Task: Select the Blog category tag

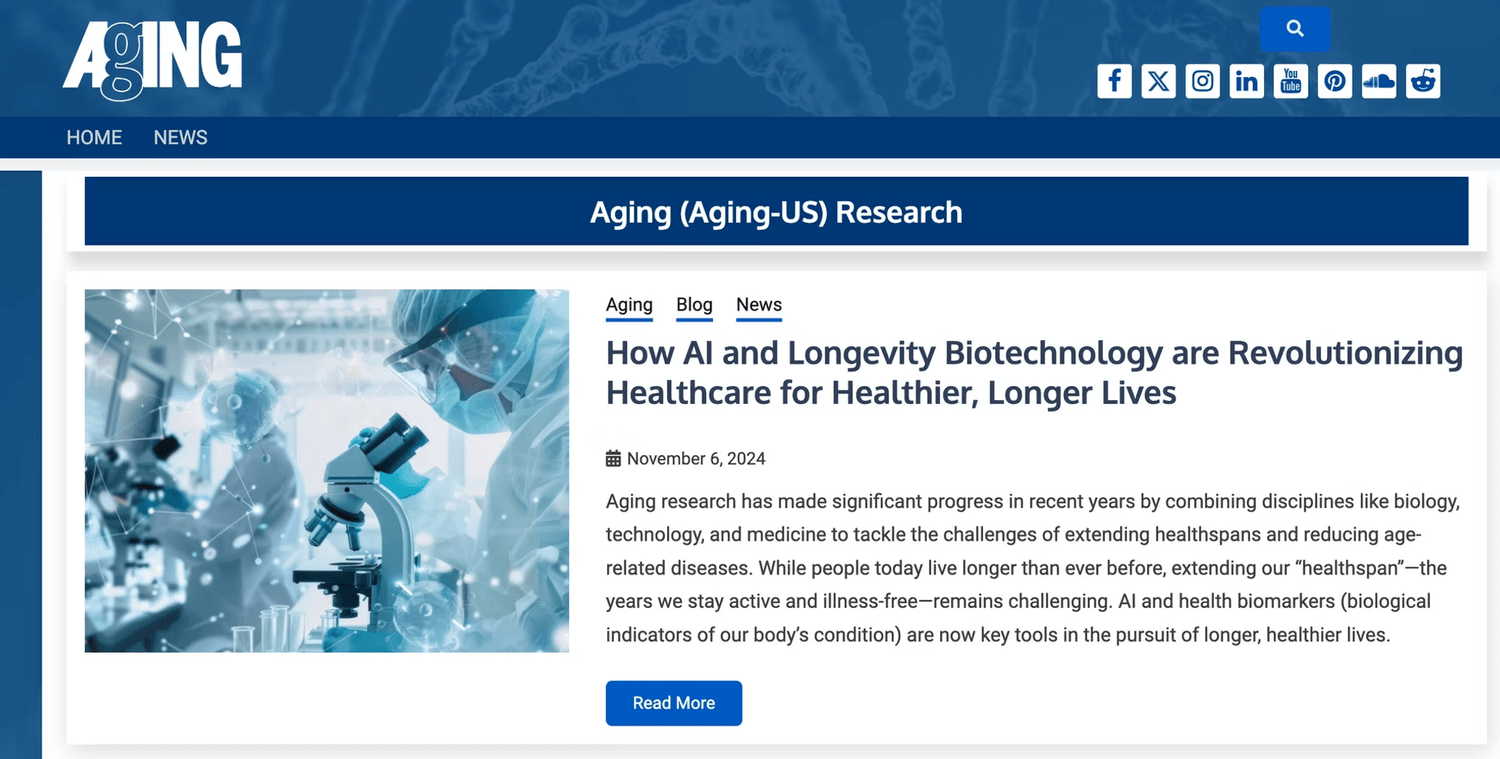Action: pyautogui.click(x=694, y=305)
